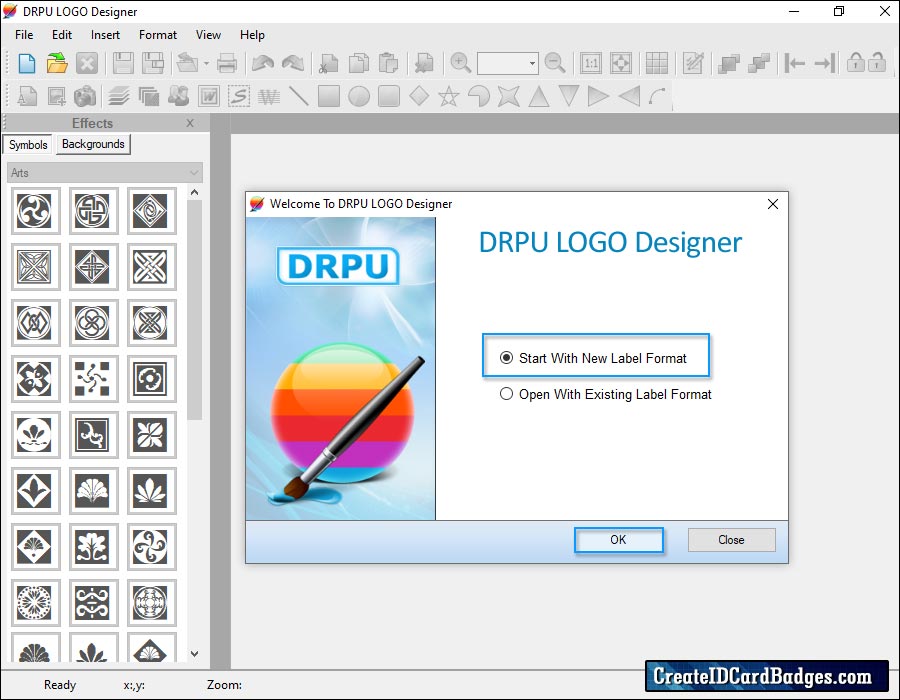Open the Help menu
This screenshot has height=700, width=900.
click(x=253, y=35)
